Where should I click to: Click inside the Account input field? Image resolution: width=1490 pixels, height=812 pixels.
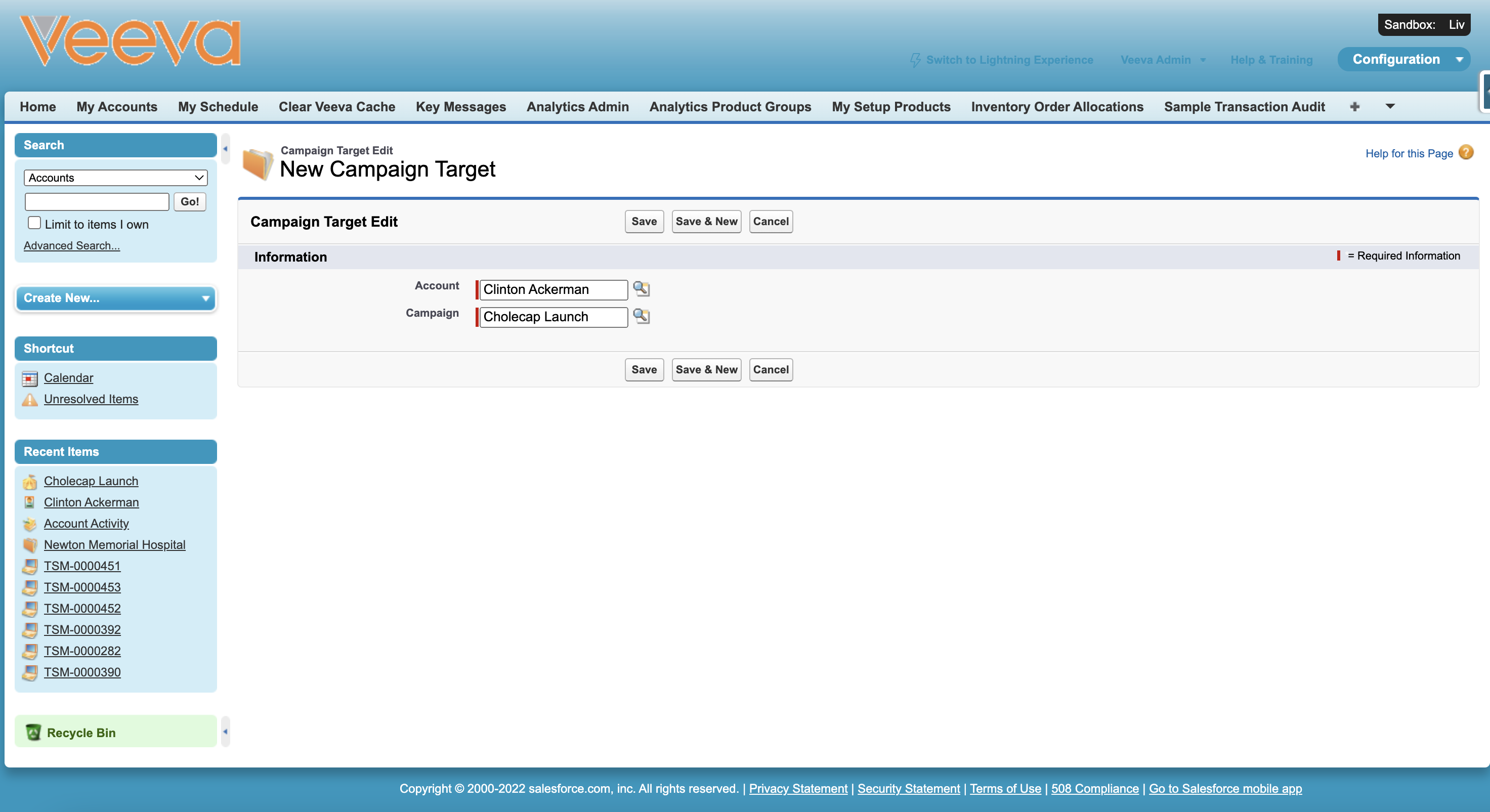point(552,289)
